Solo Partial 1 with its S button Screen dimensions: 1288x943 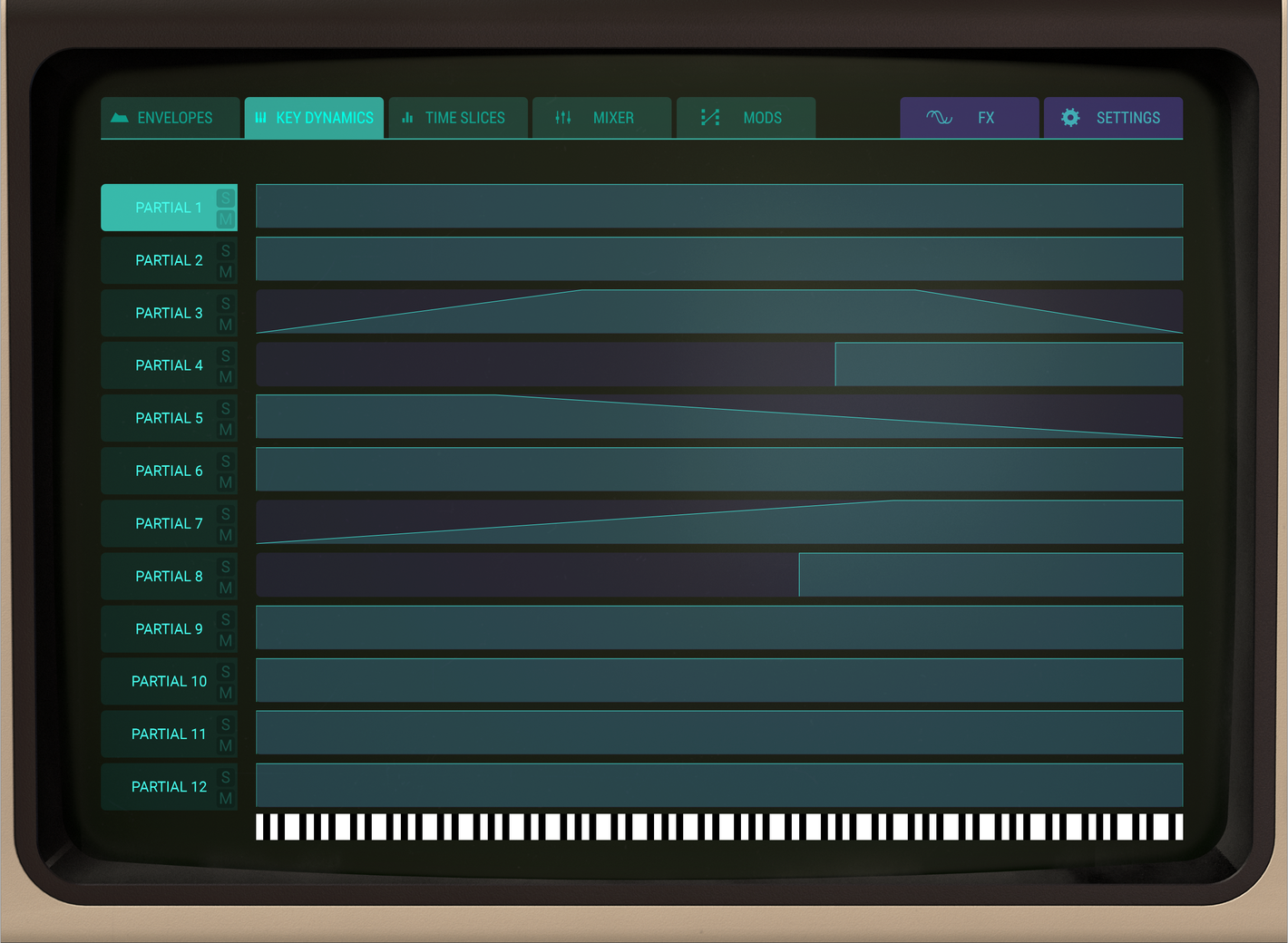[x=224, y=196]
